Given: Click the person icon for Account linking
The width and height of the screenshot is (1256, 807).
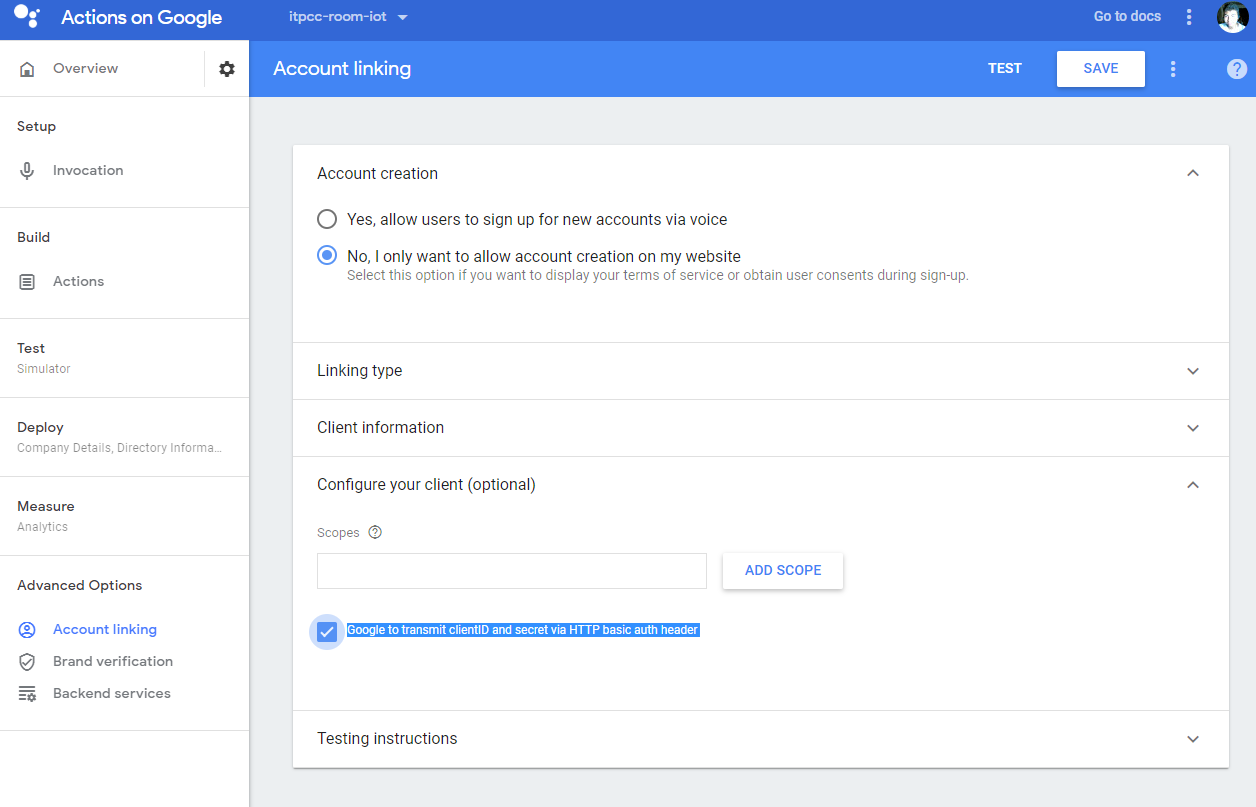Looking at the screenshot, I should click(27, 630).
